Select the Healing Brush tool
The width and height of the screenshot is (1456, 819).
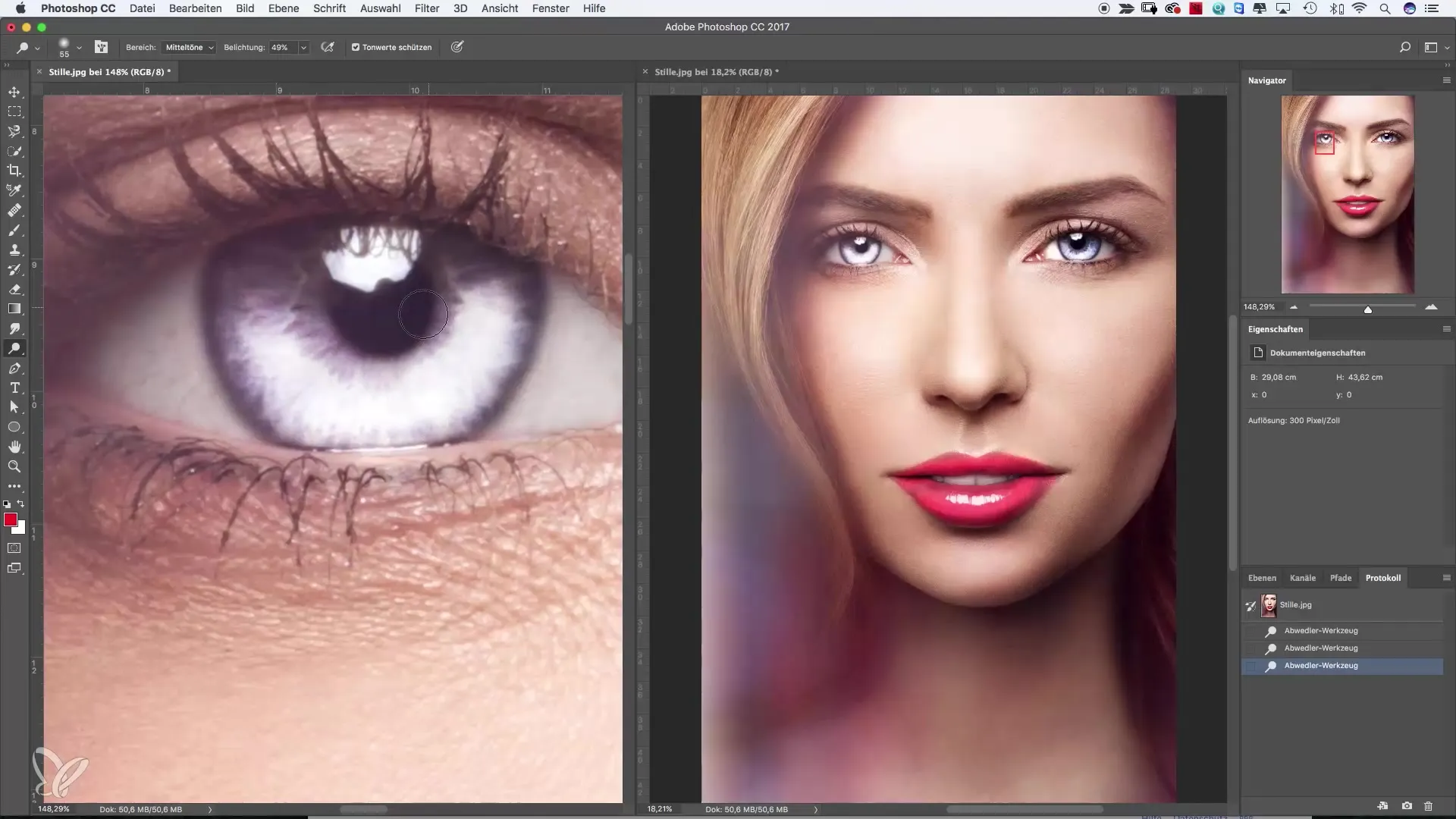click(14, 210)
